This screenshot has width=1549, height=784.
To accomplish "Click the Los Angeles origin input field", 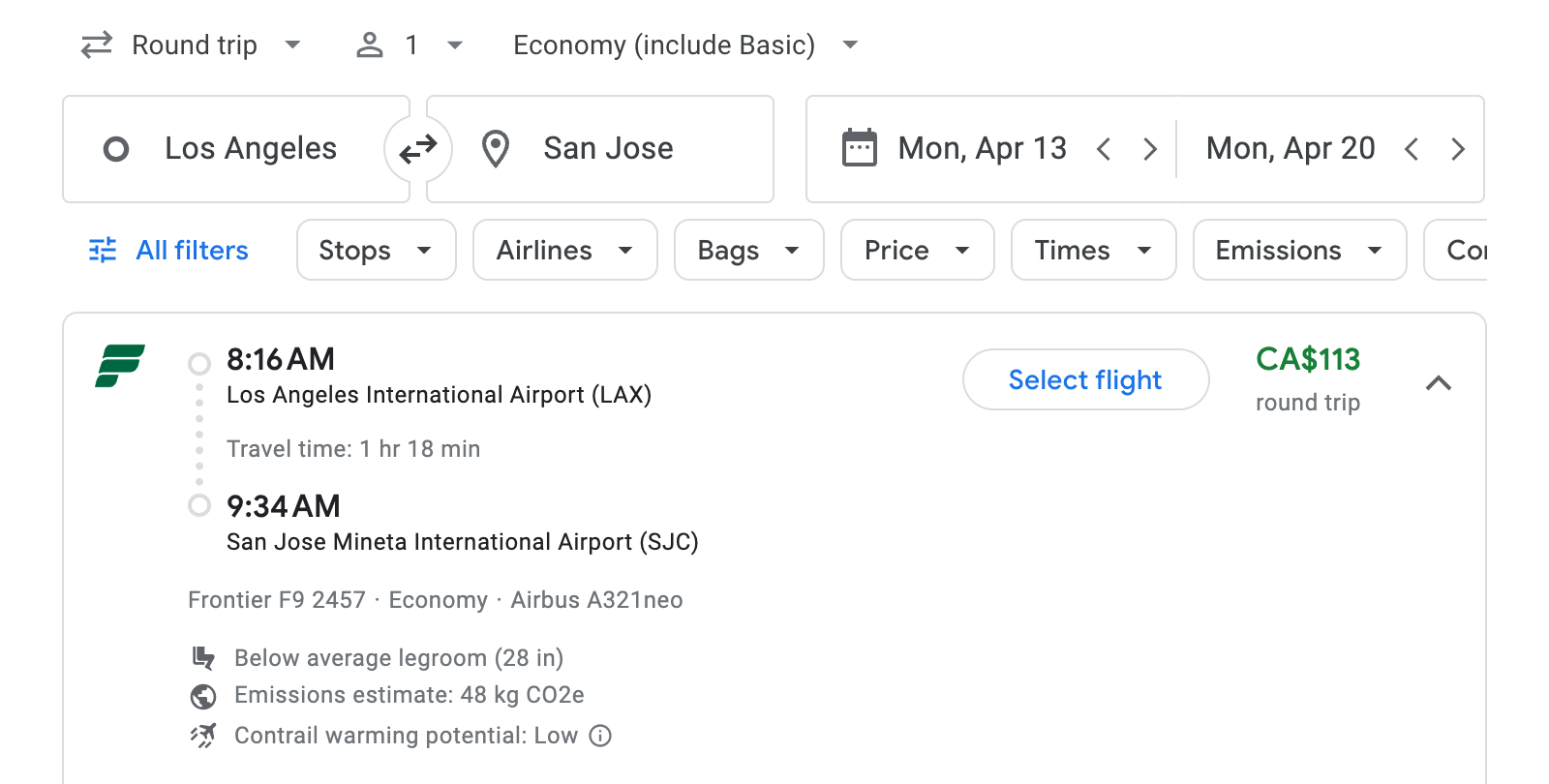I will click(250, 148).
